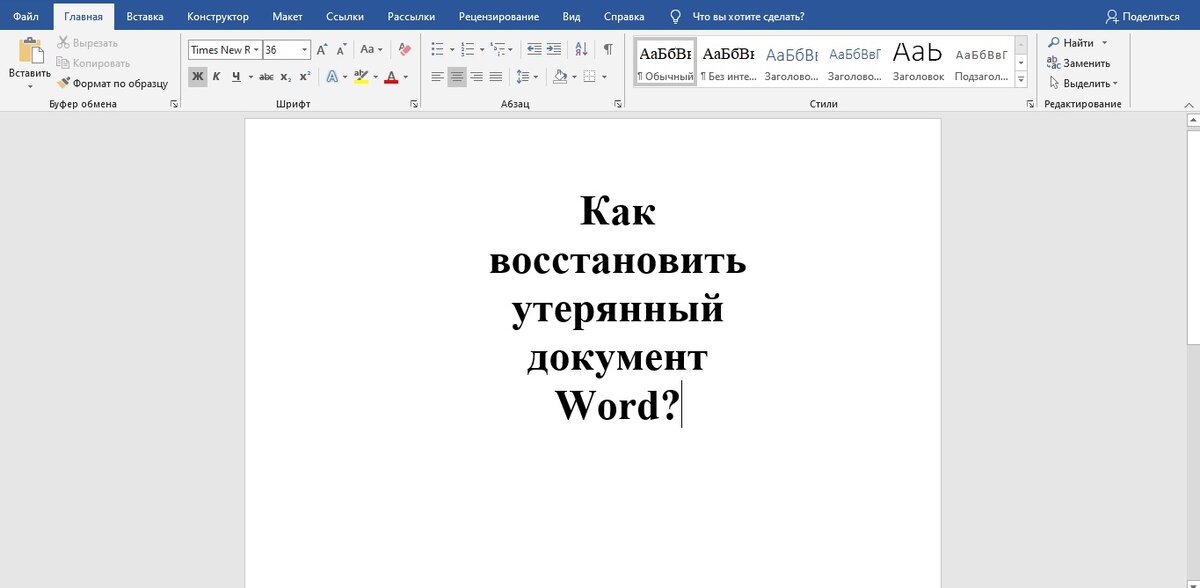Open the Paragraph (Абзац) dialog launcher
Screen dimensions: 1200x588
coord(619,104)
